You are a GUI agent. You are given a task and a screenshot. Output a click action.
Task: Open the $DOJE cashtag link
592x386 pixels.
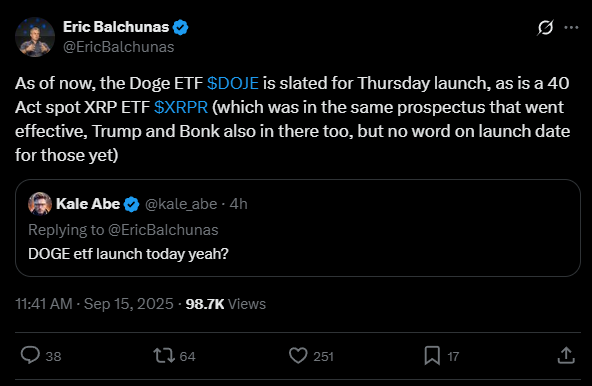pos(233,83)
